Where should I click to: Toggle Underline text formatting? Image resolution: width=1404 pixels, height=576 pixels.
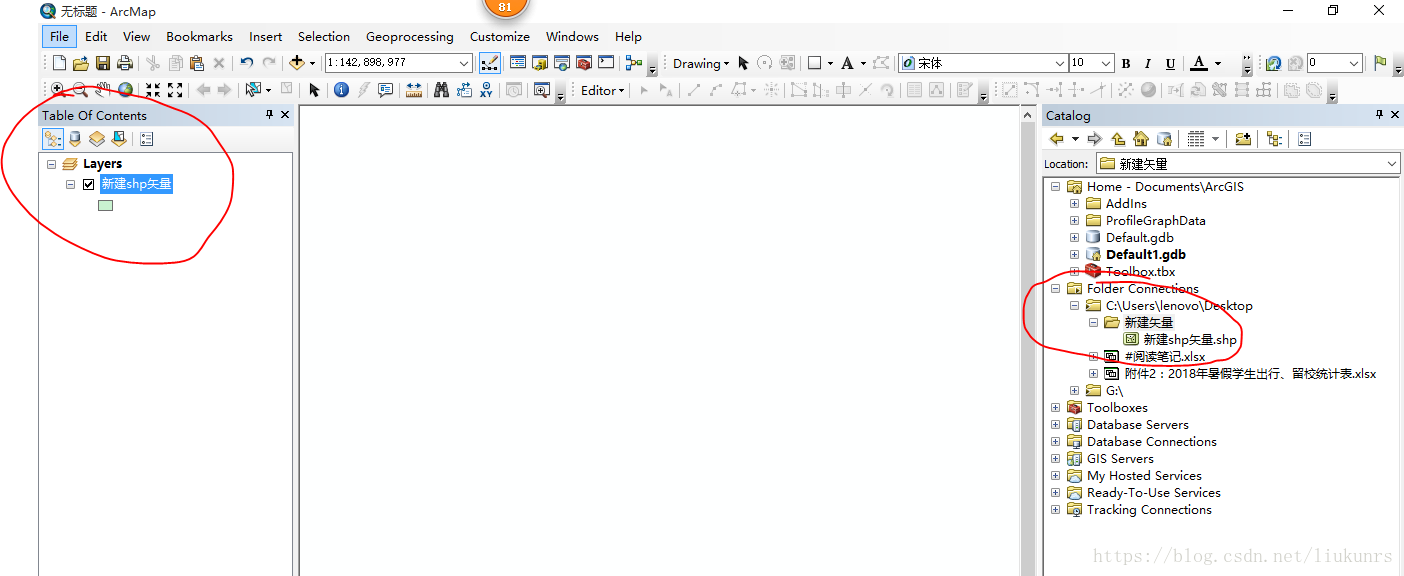click(1170, 63)
